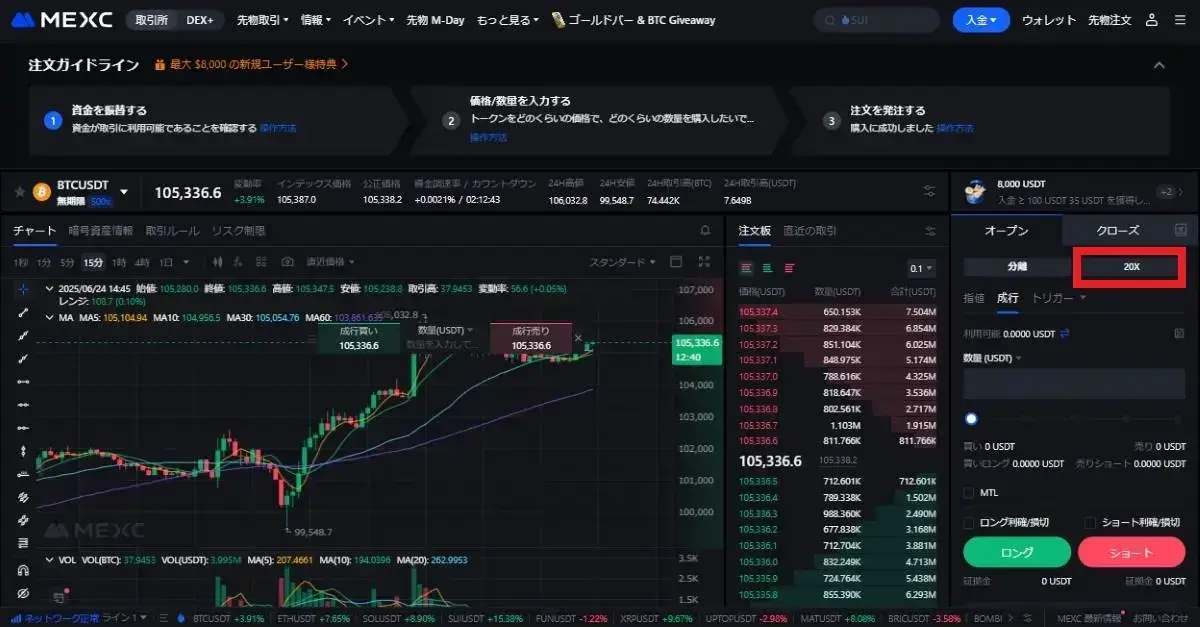Click the 入金 button in the header
Image resolution: width=1200 pixels, height=627 pixels.
click(980, 18)
